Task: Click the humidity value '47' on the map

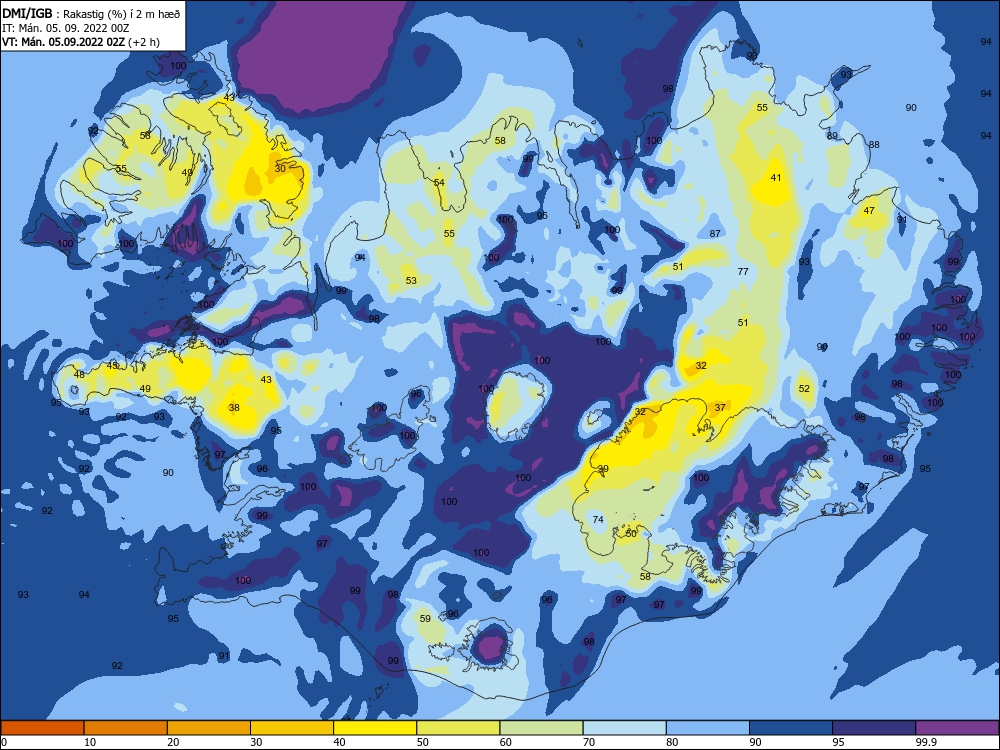Action: coord(869,210)
